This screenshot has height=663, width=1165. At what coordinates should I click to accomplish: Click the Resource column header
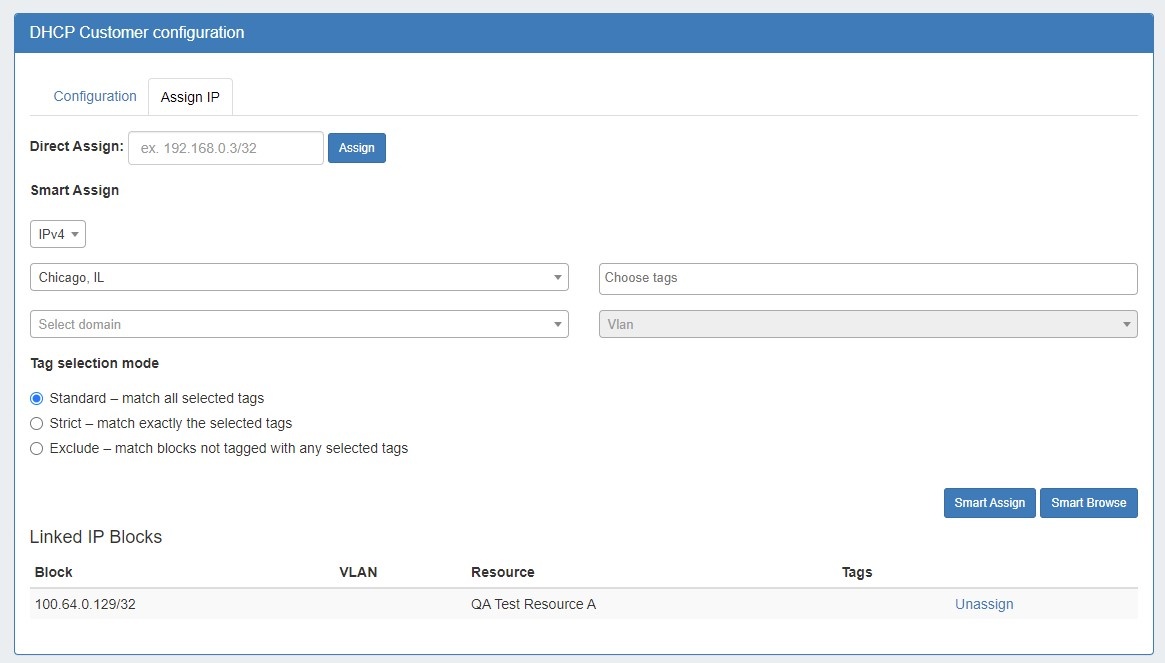502,572
